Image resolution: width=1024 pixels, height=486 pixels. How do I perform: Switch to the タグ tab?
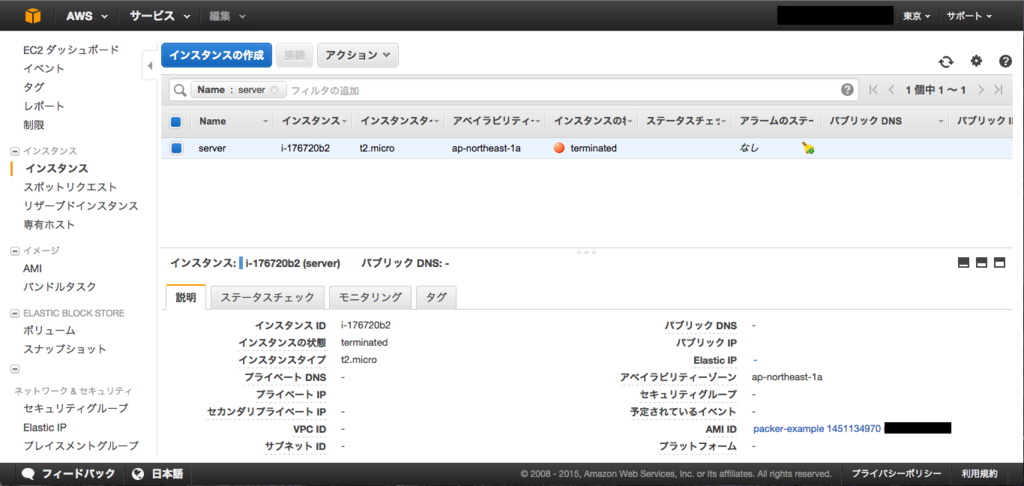click(436, 298)
